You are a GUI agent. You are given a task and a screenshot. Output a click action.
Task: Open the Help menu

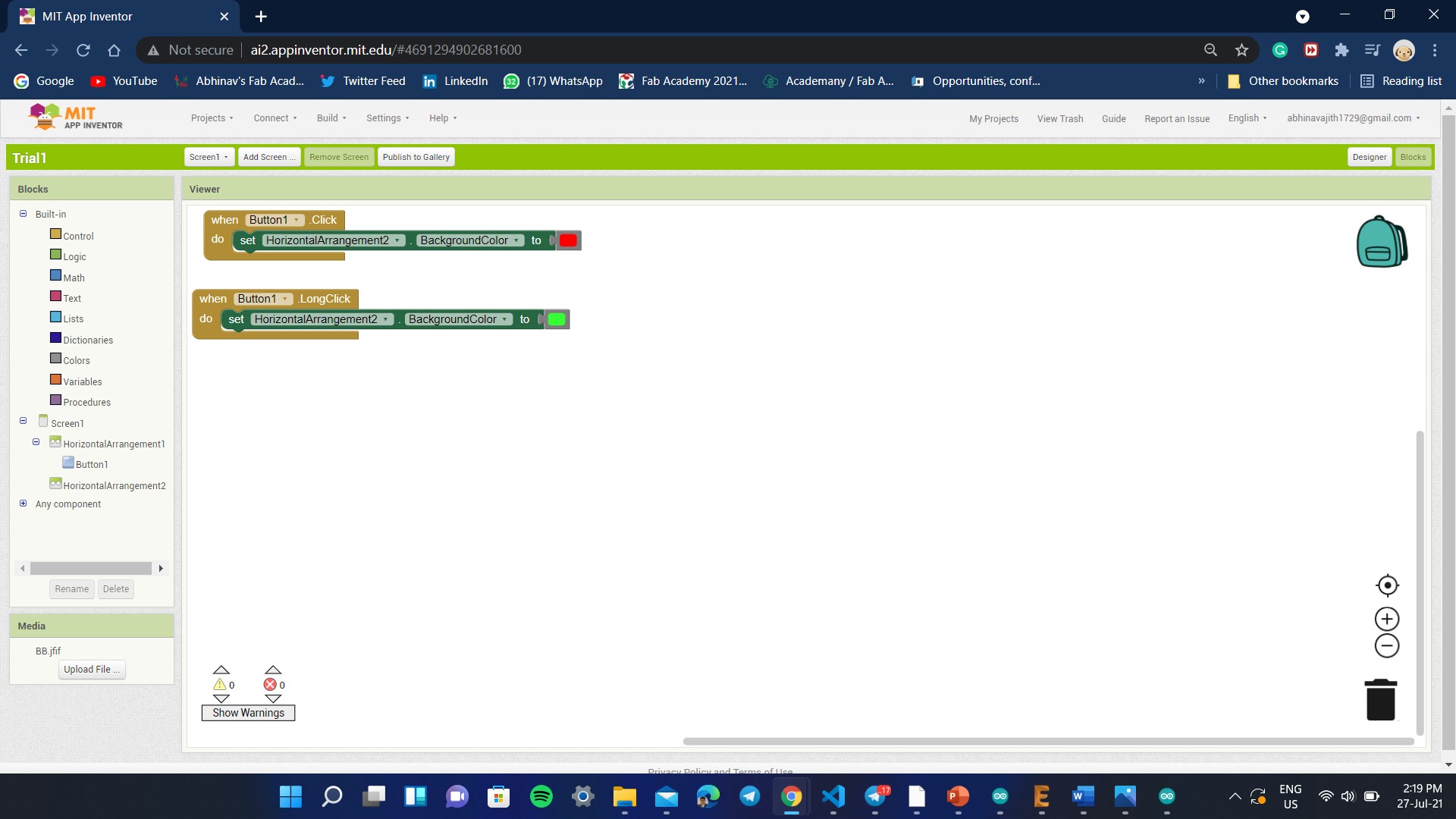(x=443, y=118)
